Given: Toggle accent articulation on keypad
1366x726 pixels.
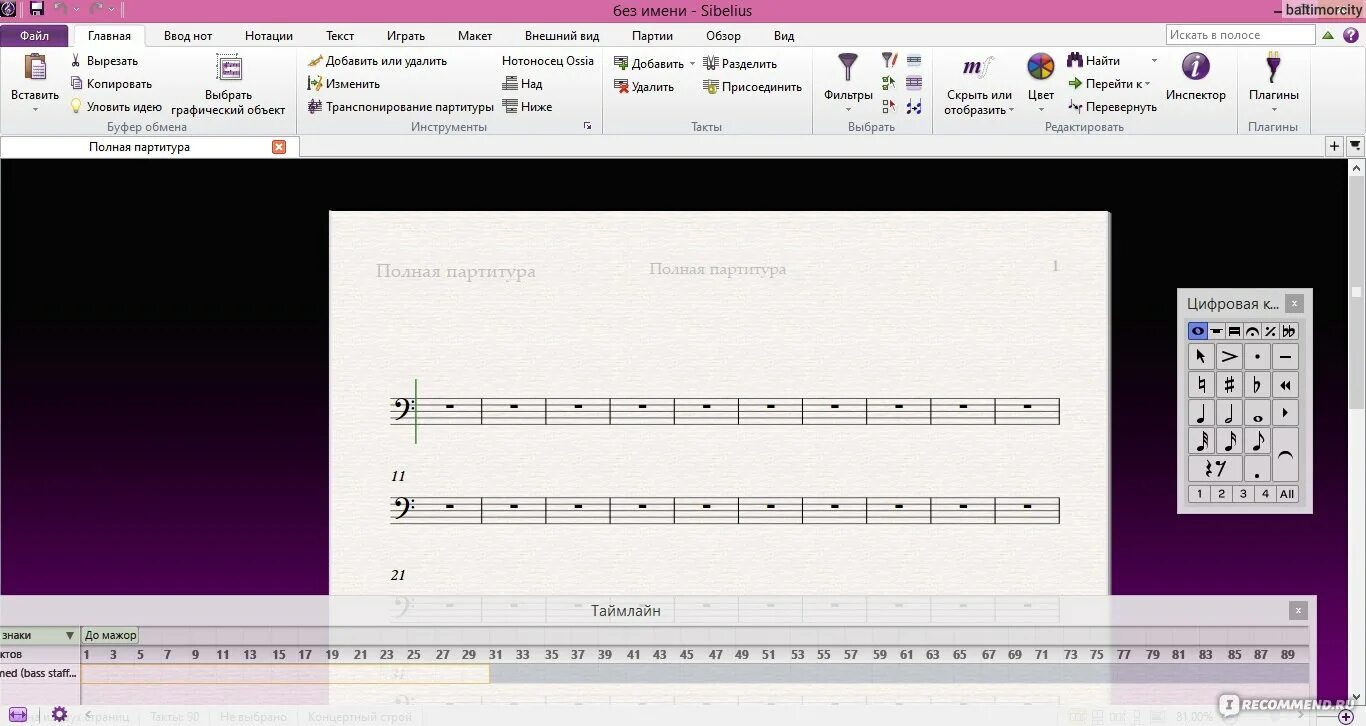Looking at the screenshot, I should pos(1229,356).
